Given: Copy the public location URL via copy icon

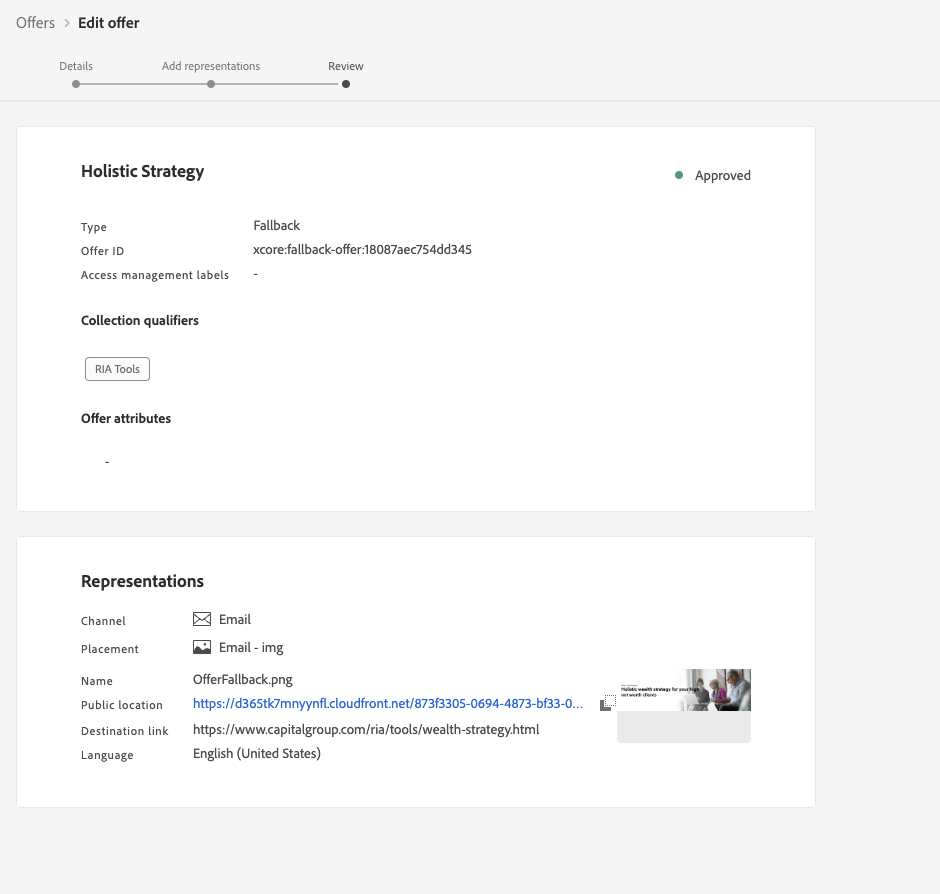Looking at the screenshot, I should [x=608, y=703].
